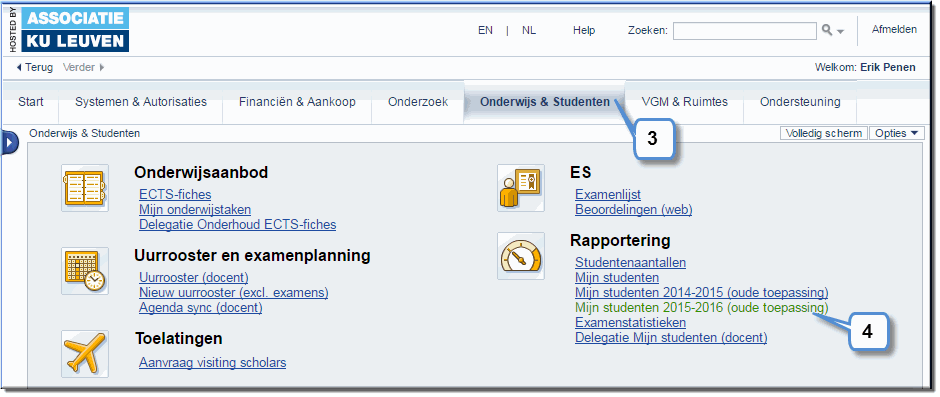The image size is (940, 397).
Task: Open Nieuw uurrooster (excl. examens)
Action: coord(234,293)
